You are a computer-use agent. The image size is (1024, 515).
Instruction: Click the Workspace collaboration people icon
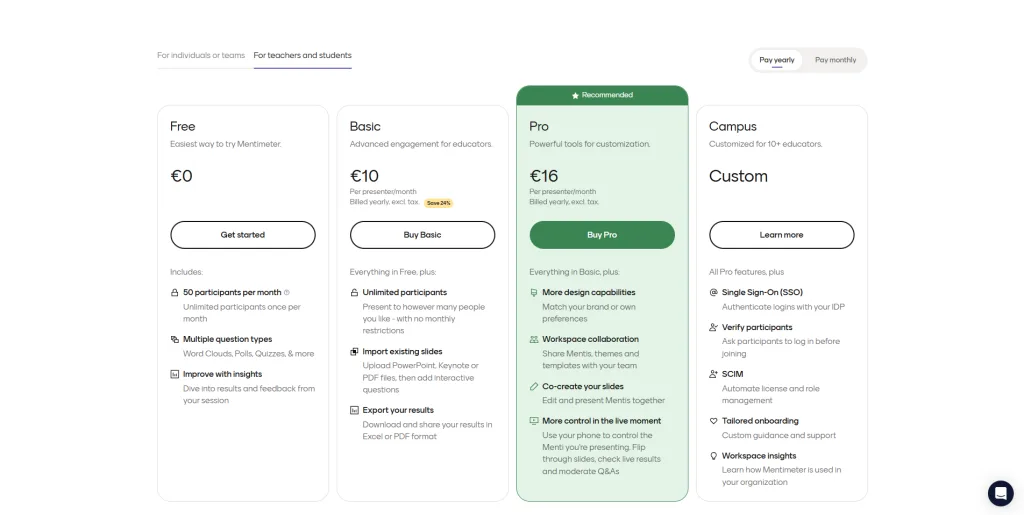tap(534, 340)
